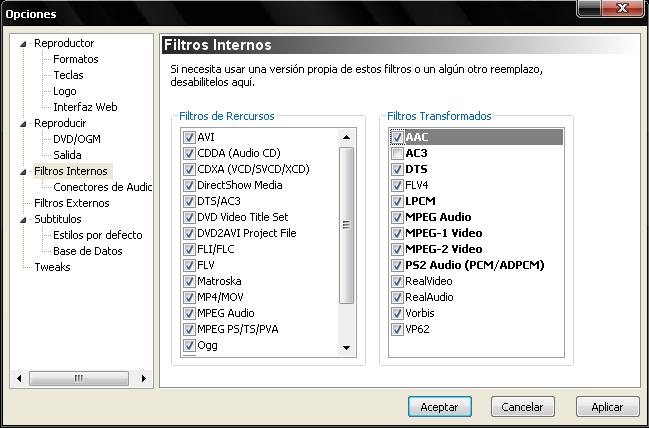Click the Aceptar button
This screenshot has width=649, height=428.
tap(440, 407)
